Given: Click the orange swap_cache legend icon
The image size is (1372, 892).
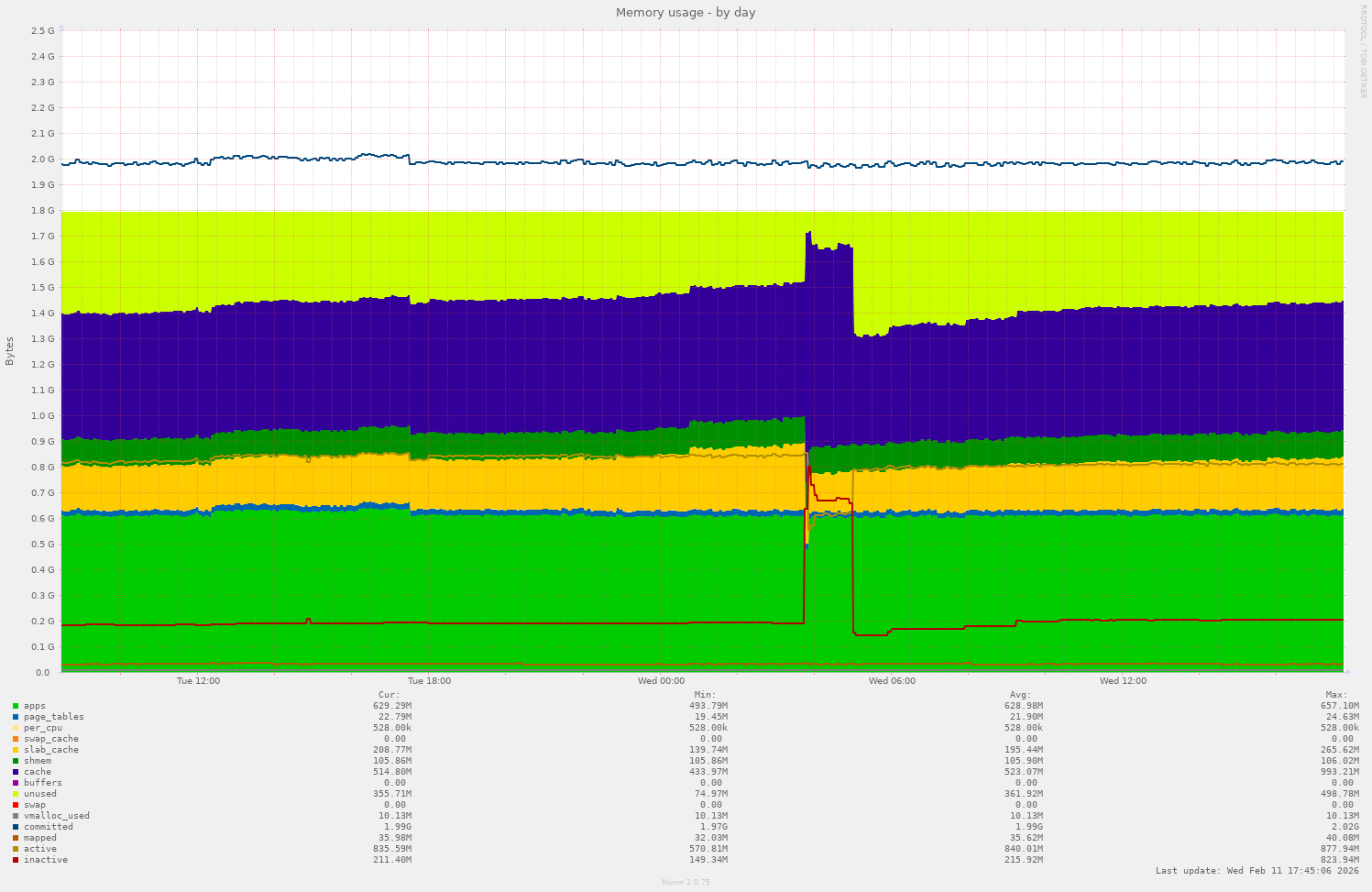Looking at the screenshot, I should [x=15, y=738].
